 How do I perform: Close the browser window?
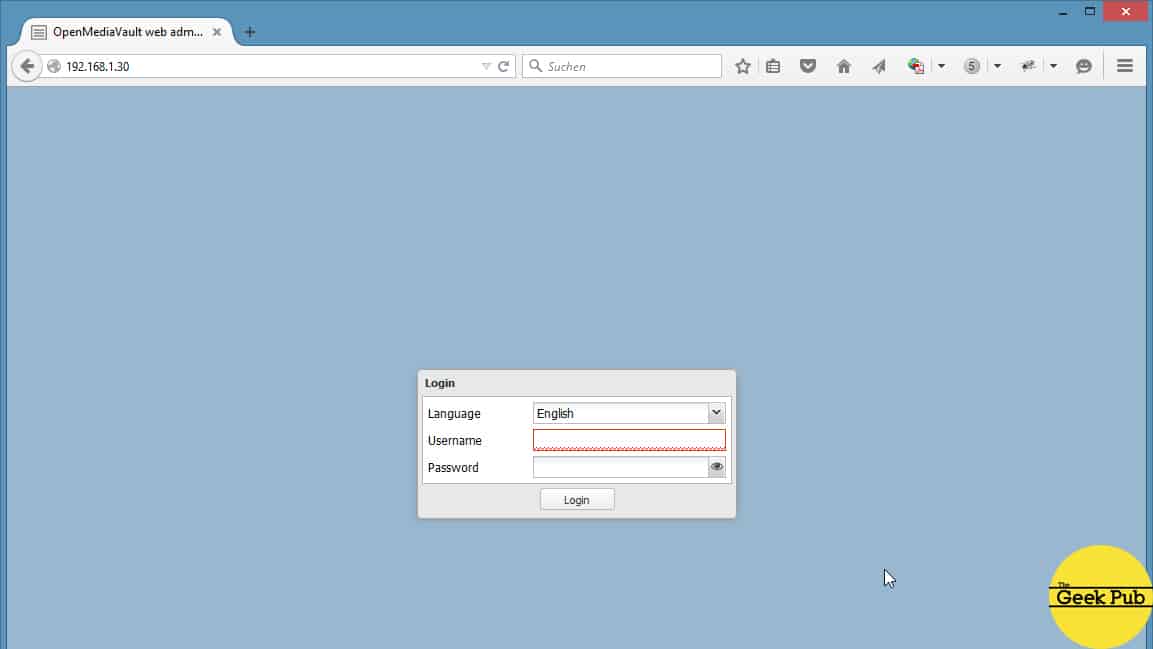click(1125, 12)
